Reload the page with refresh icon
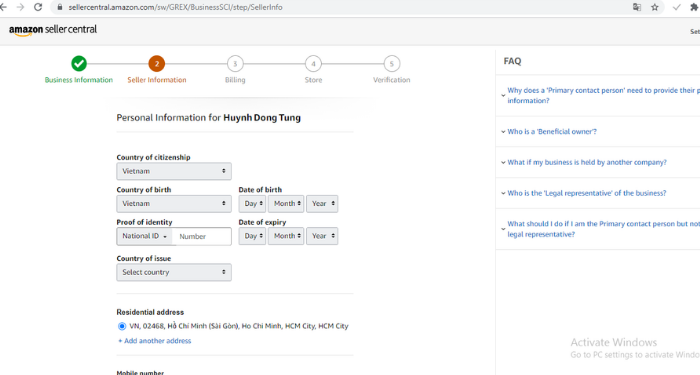This screenshot has height=375, width=700. [38, 7]
